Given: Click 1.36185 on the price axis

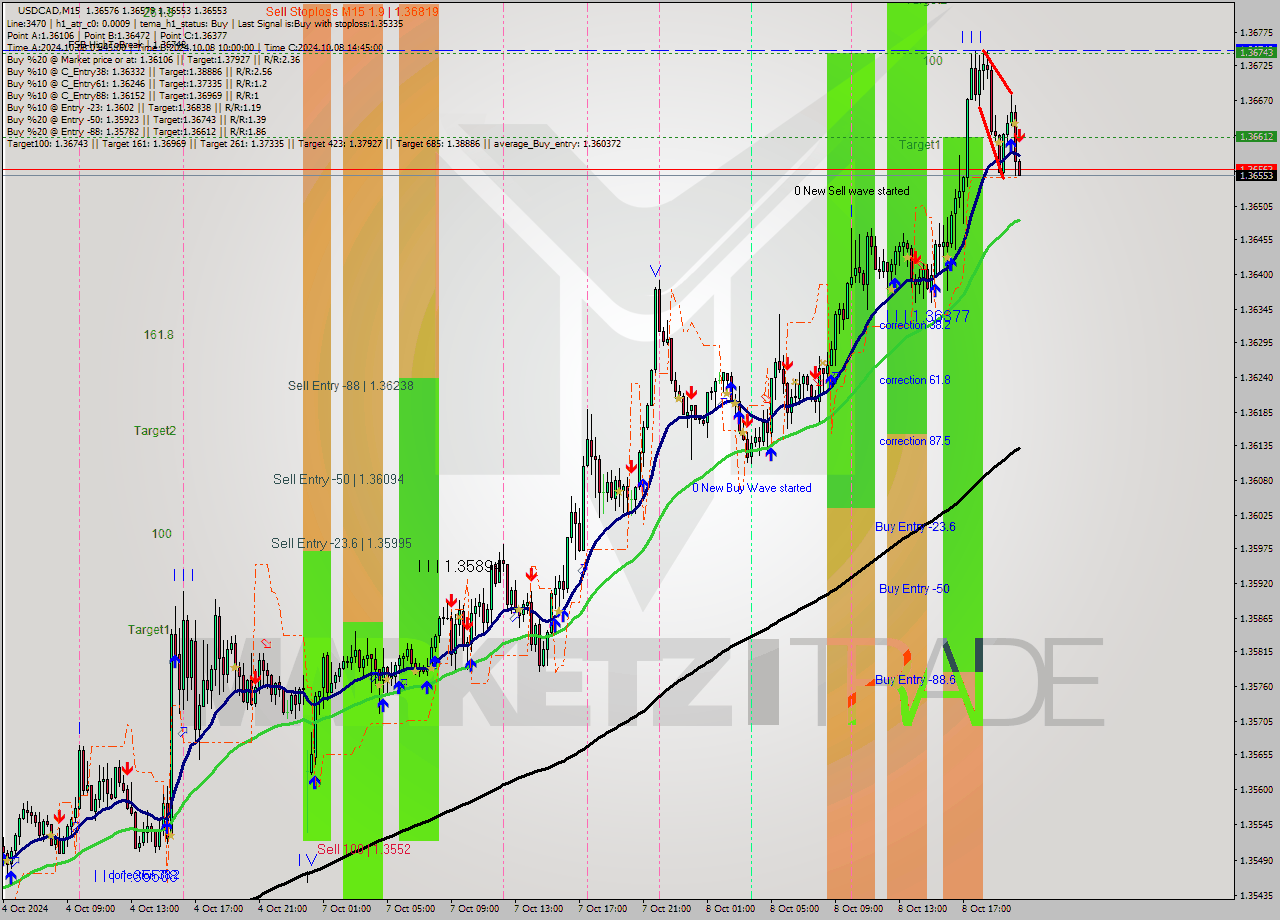Looking at the screenshot, I should (1255, 412).
